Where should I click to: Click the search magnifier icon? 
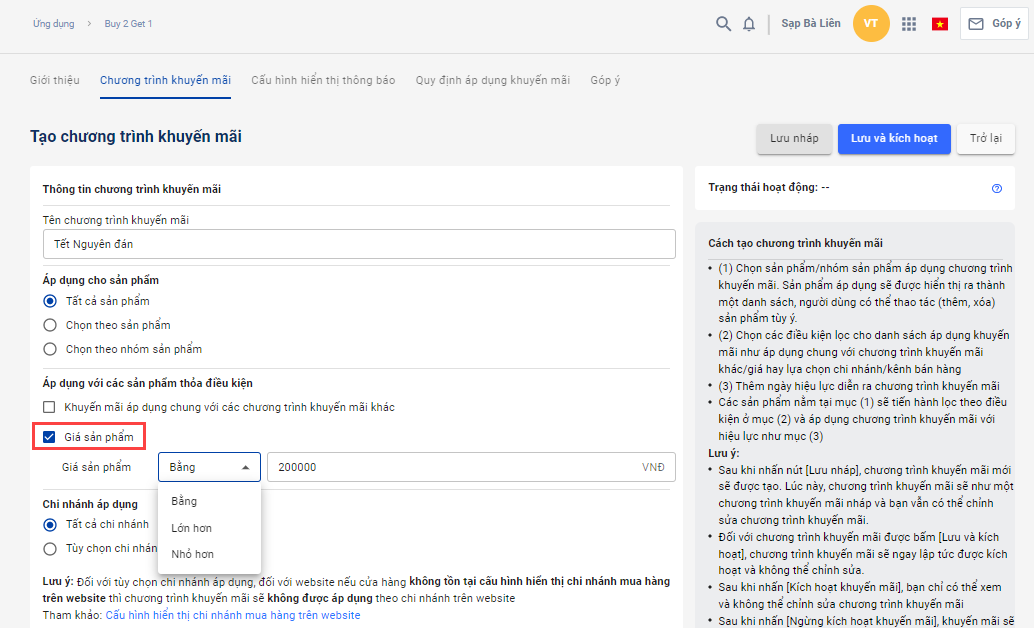pyautogui.click(x=723, y=24)
